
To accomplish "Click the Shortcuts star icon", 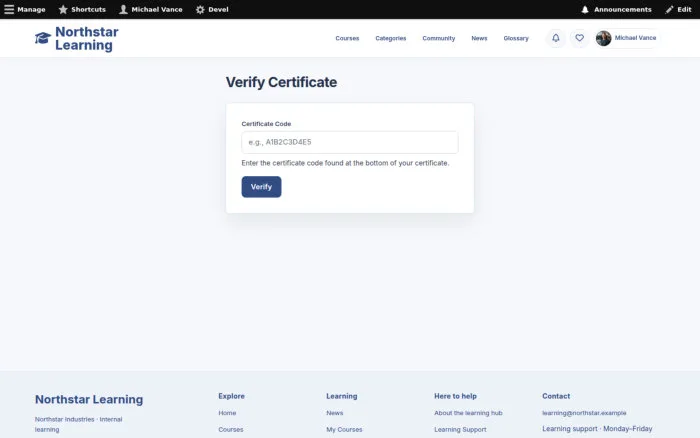I will tap(63, 9).
